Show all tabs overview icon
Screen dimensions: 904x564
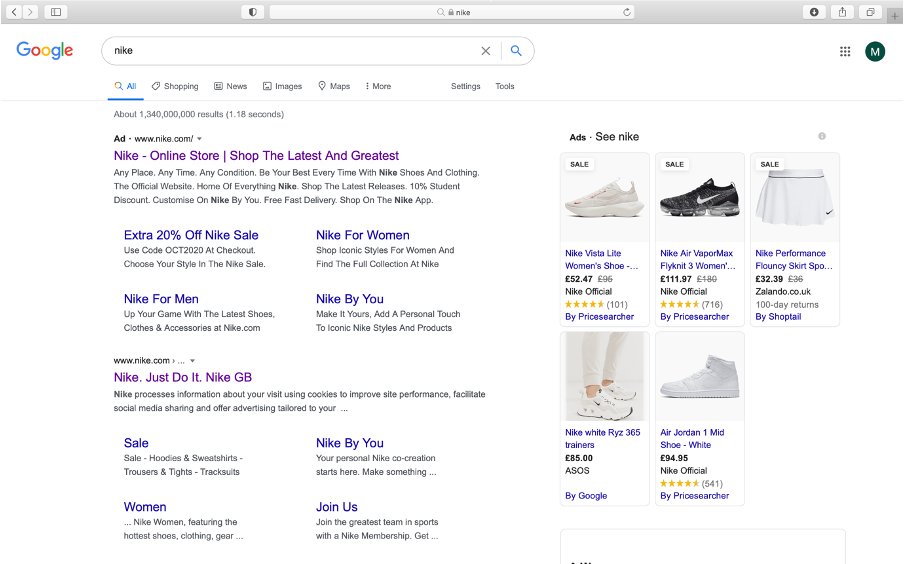(x=870, y=12)
